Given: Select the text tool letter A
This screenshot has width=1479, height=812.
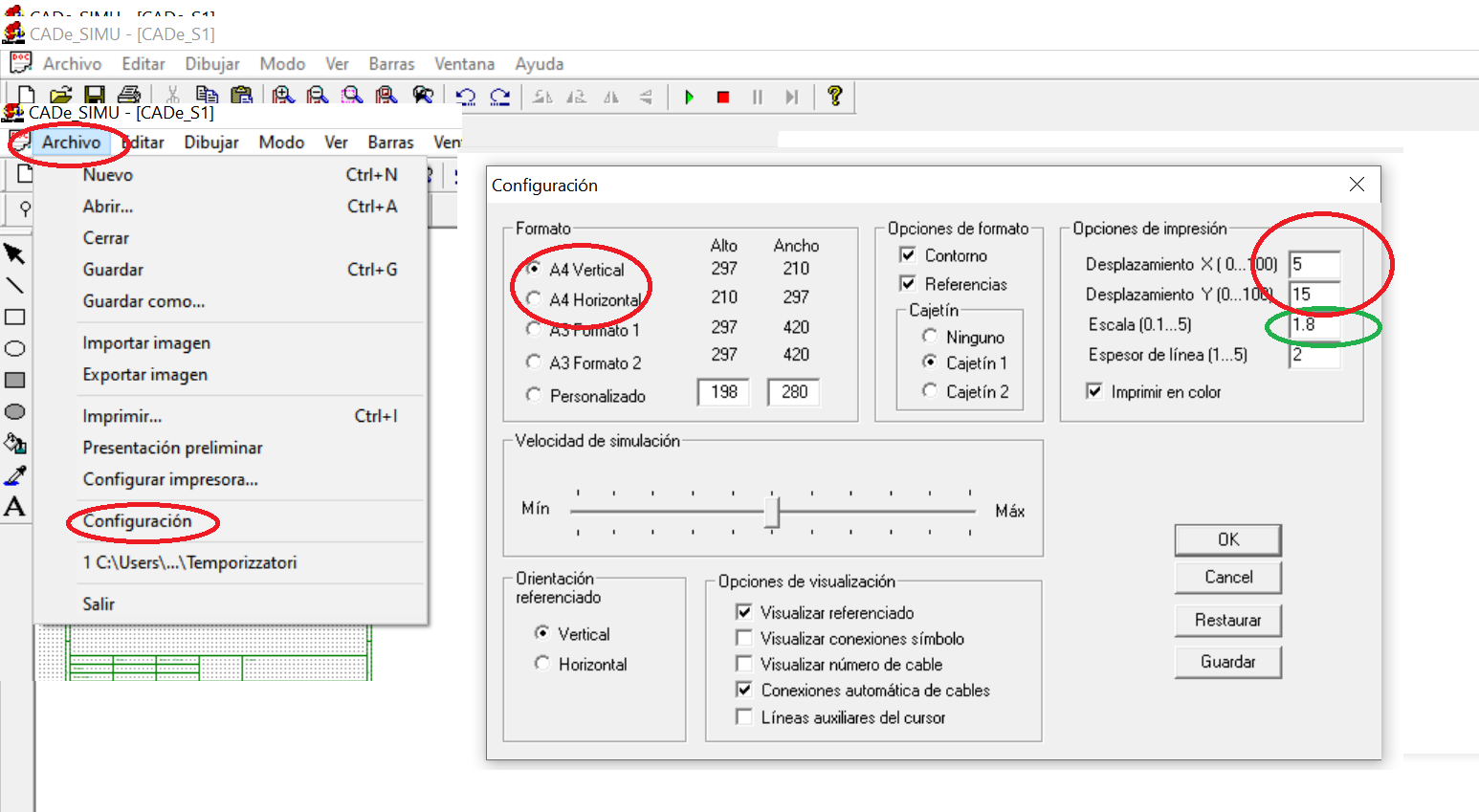Looking at the screenshot, I should tap(14, 507).
